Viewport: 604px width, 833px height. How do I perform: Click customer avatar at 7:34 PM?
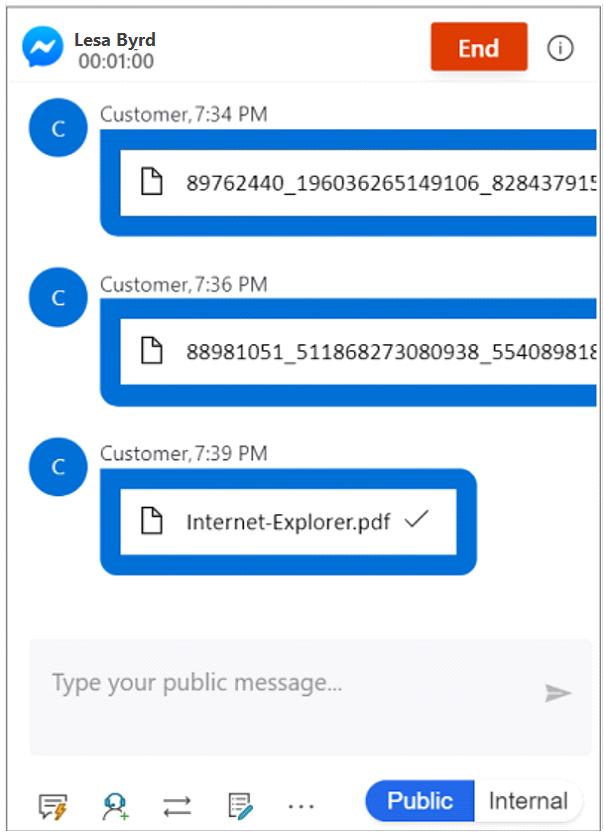tap(58, 128)
